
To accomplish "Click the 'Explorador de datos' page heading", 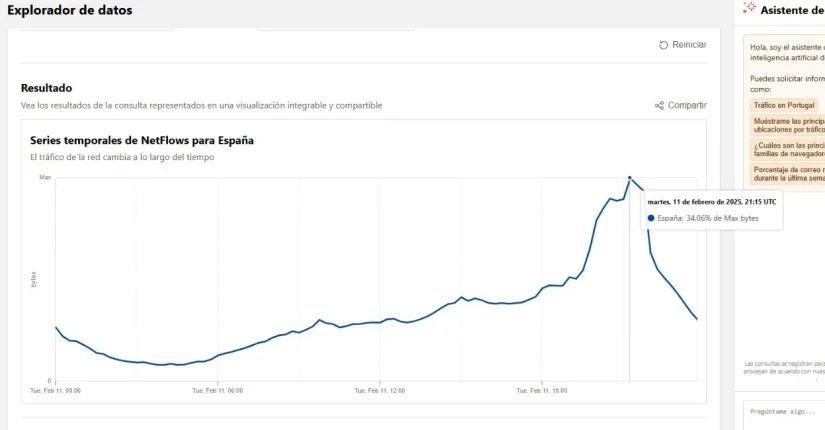I will click(69, 10).
